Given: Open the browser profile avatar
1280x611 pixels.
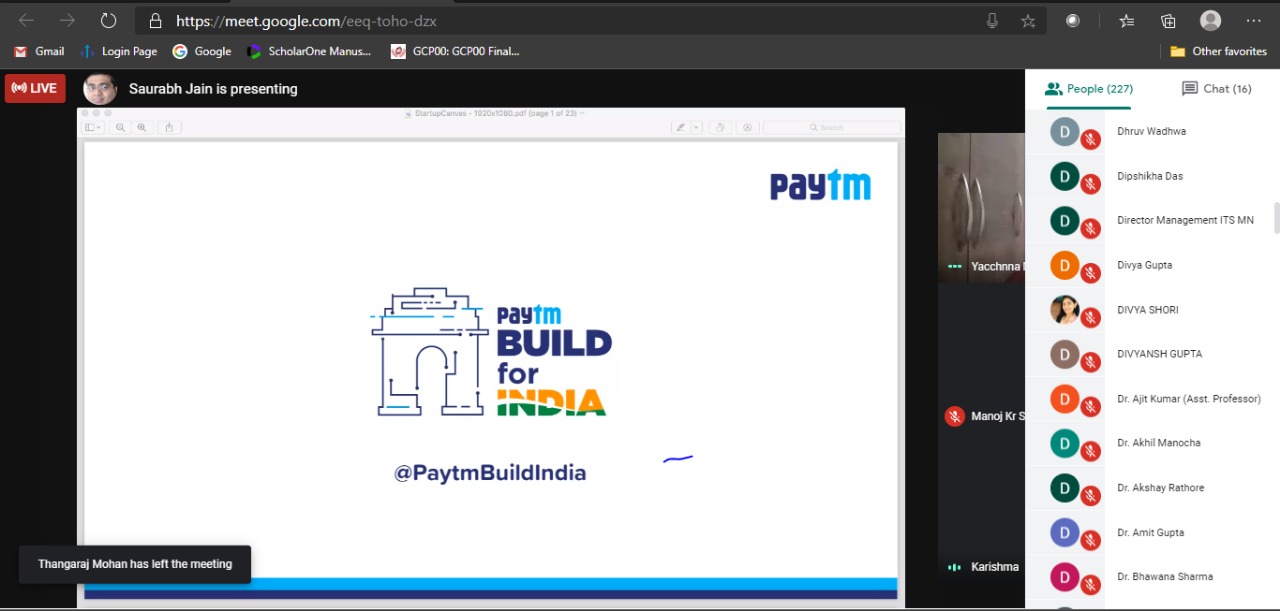Looking at the screenshot, I should click(1210, 20).
